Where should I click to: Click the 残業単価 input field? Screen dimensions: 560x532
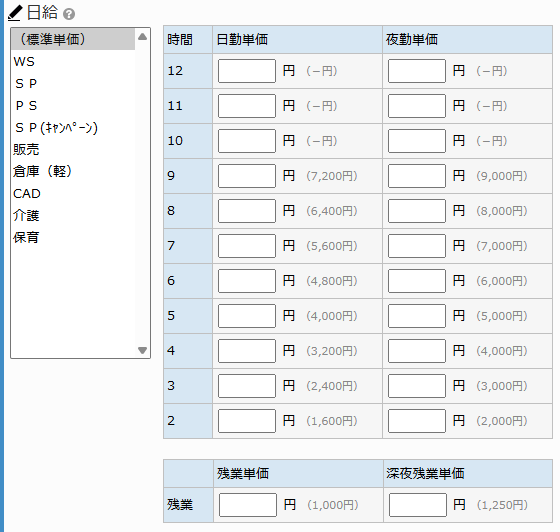[248, 505]
